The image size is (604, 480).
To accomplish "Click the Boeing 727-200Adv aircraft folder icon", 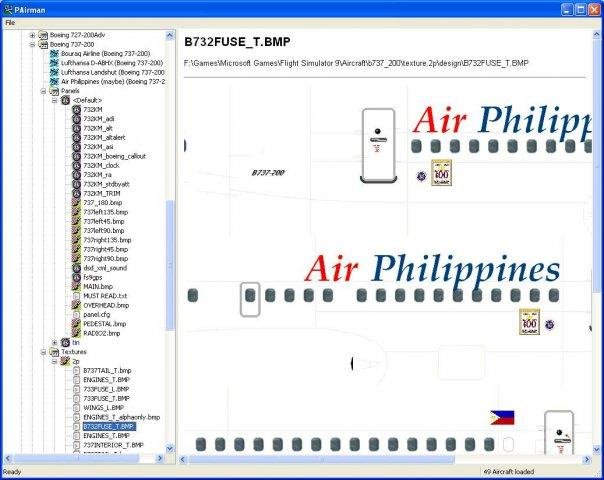I will pos(43,35).
